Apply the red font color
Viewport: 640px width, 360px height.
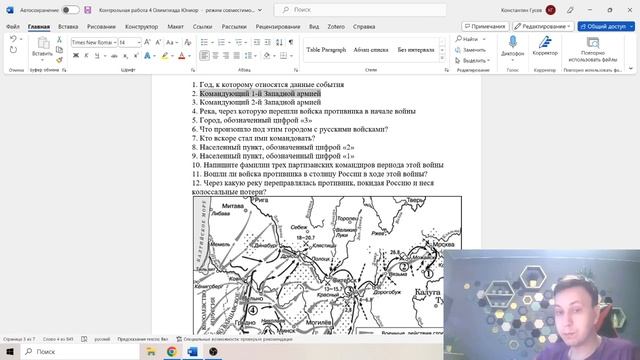point(182,56)
